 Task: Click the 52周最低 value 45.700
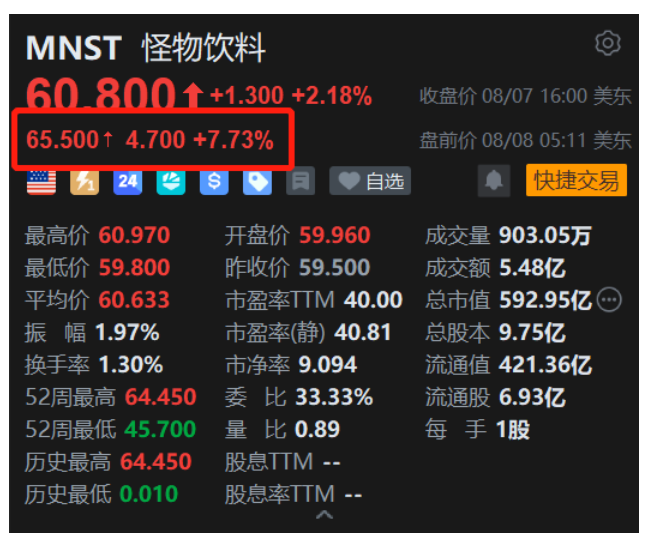tap(160, 429)
